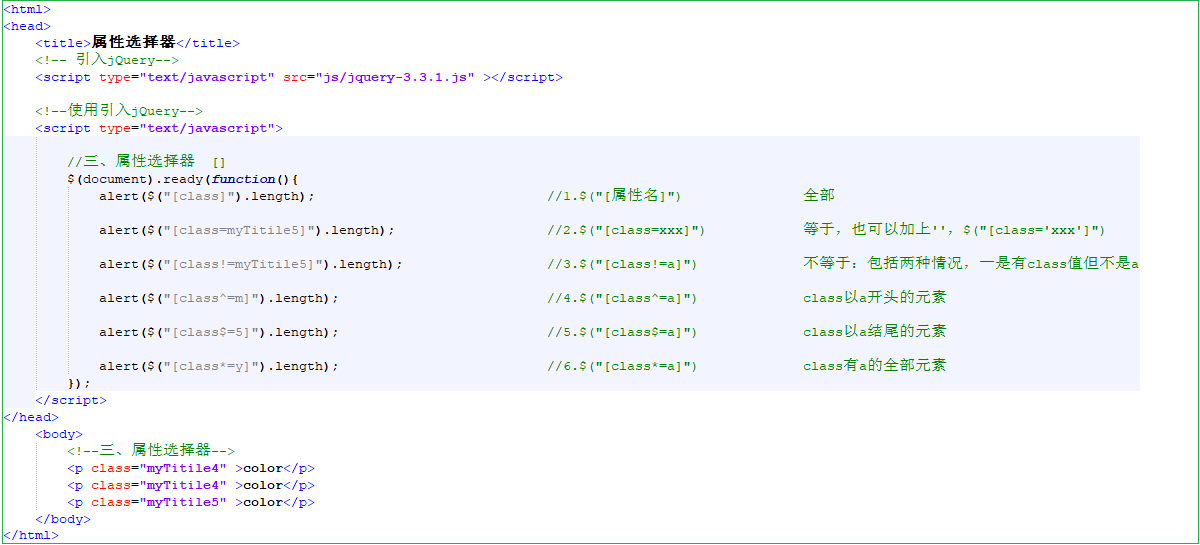1200x545 pixels.
Task: Click the alert with [class^=m] selector
Action: pos(219,298)
